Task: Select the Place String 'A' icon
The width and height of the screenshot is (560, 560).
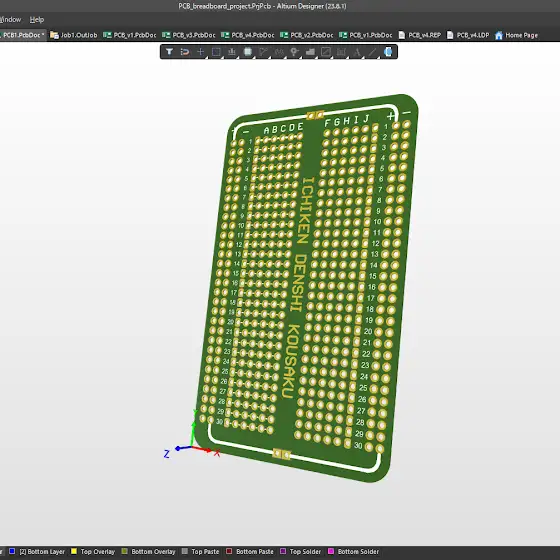Action: pyautogui.click(x=357, y=52)
